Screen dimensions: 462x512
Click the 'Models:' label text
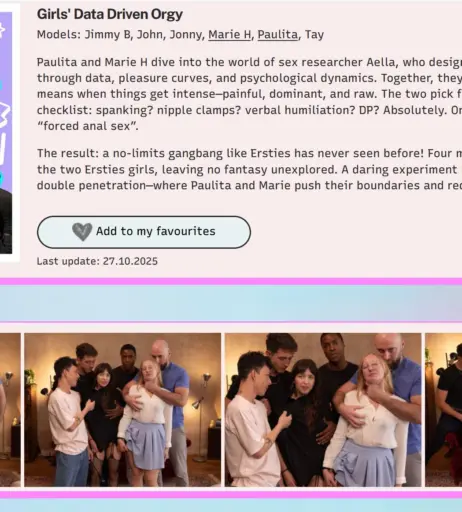coord(59,35)
